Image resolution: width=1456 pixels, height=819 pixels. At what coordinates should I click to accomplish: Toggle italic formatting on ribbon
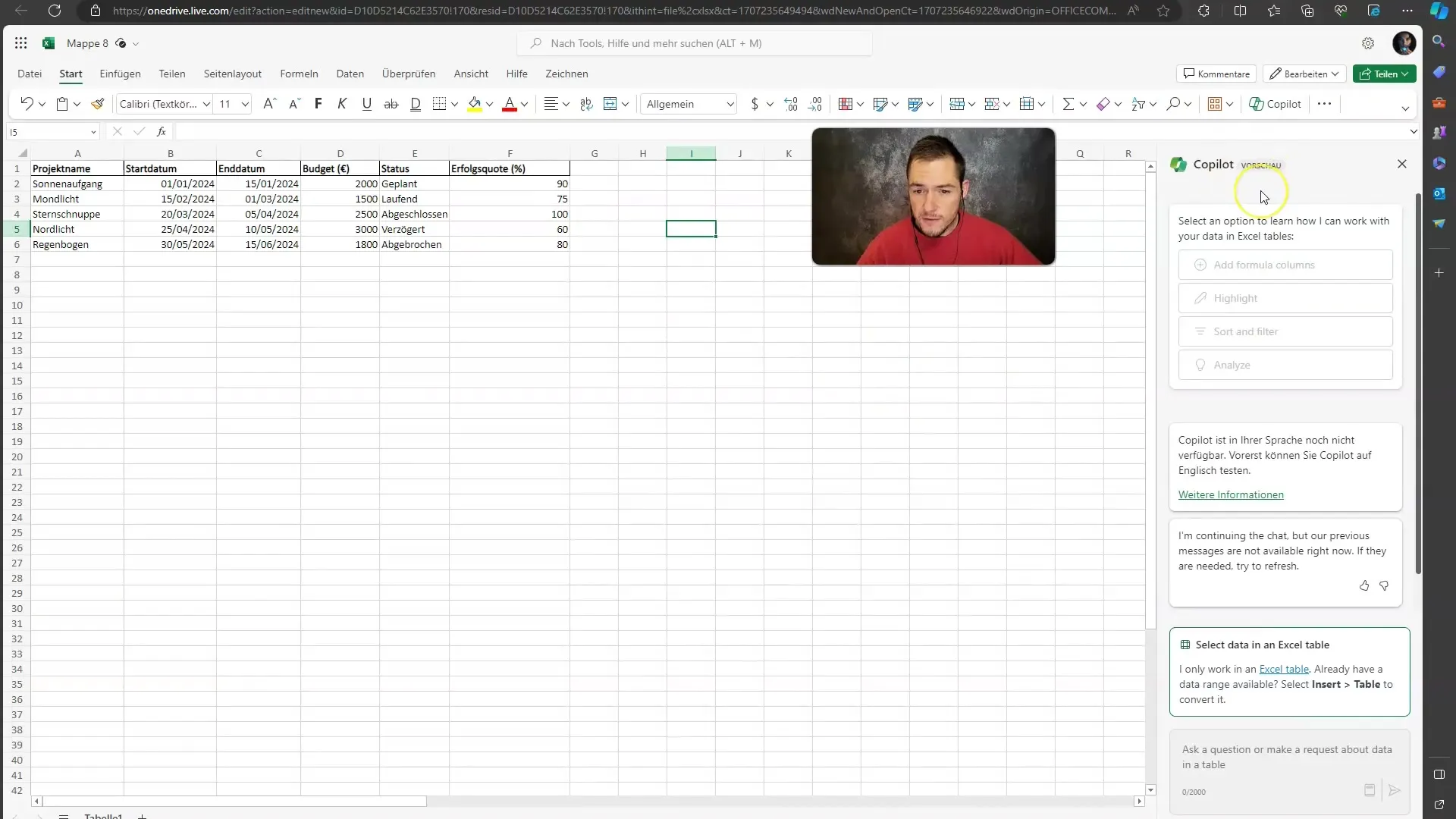click(x=342, y=103)
